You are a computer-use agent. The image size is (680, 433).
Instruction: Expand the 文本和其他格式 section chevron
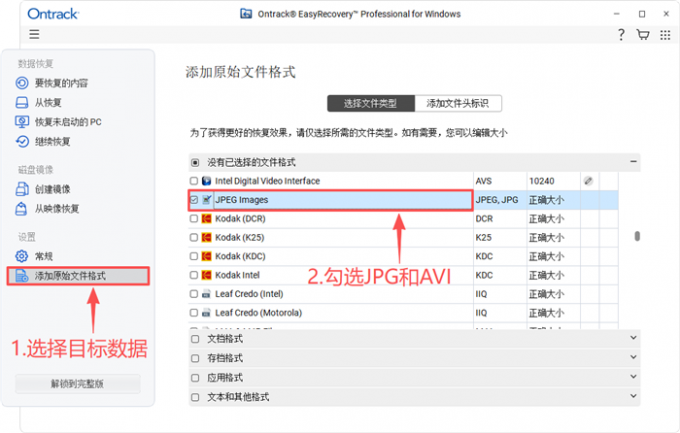click(x=633, y=396)
